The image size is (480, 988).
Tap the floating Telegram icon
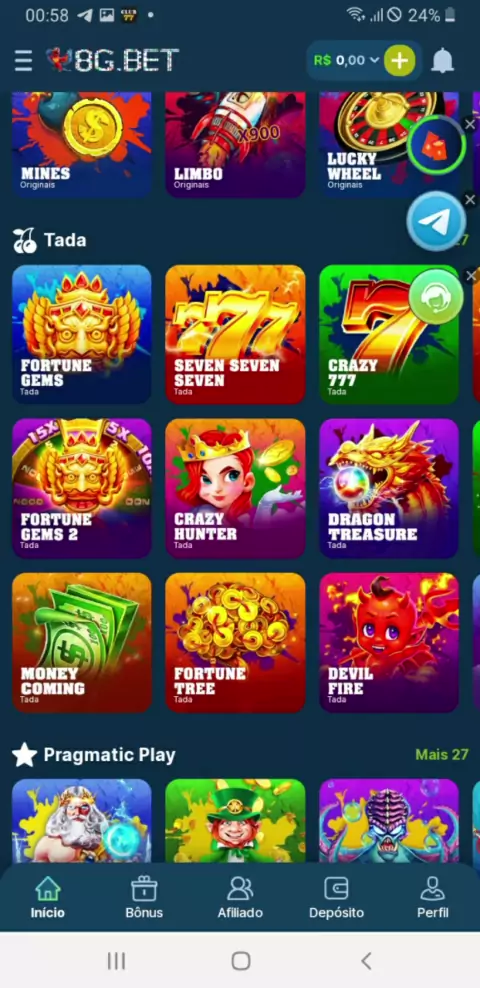coord(436,222)
